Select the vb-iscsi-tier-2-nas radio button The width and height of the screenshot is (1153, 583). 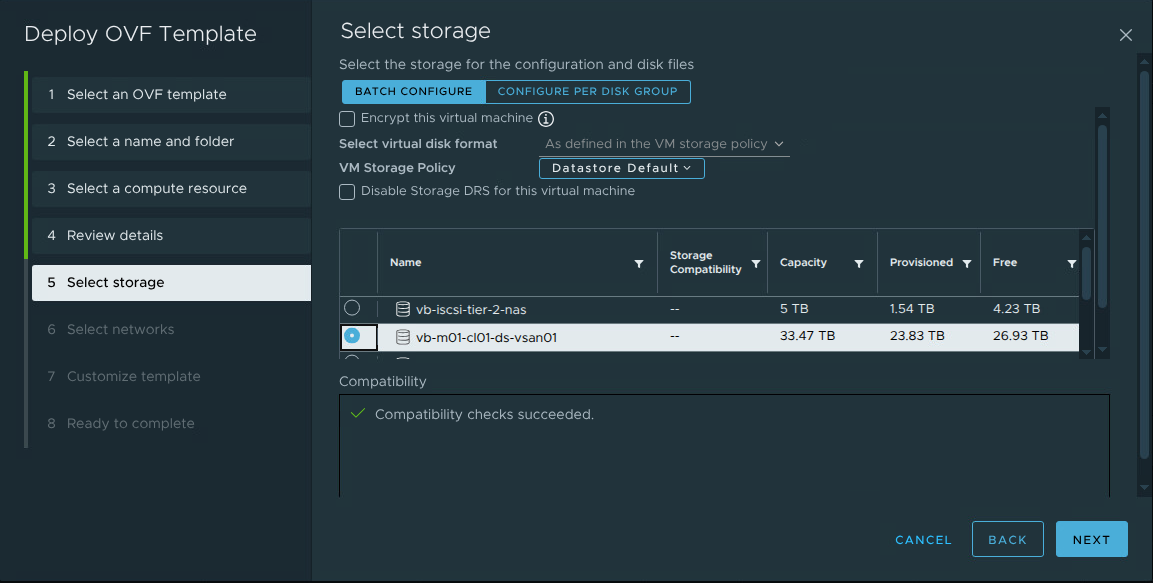click(x=352, y=308)
